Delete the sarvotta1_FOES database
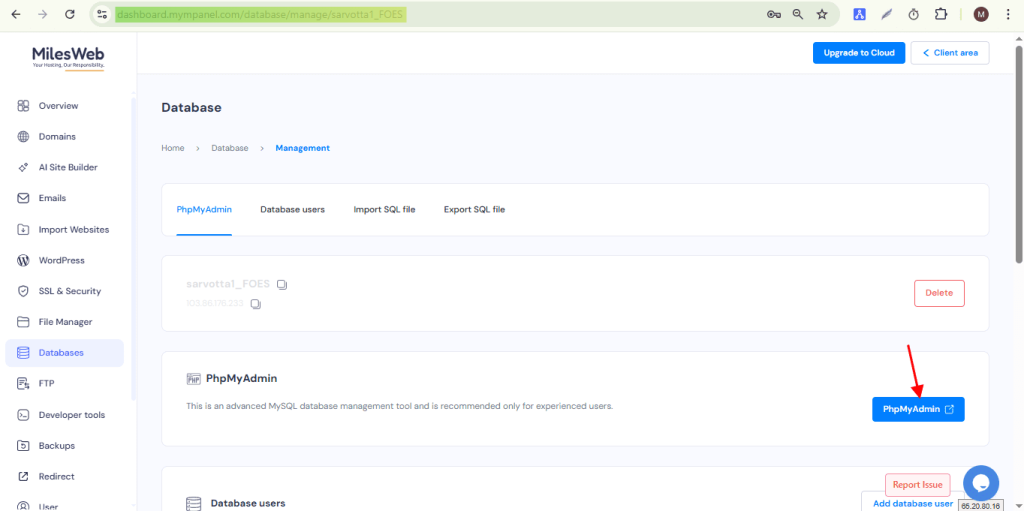Viewport: 1024px width, 511px height. coord(939,293)
